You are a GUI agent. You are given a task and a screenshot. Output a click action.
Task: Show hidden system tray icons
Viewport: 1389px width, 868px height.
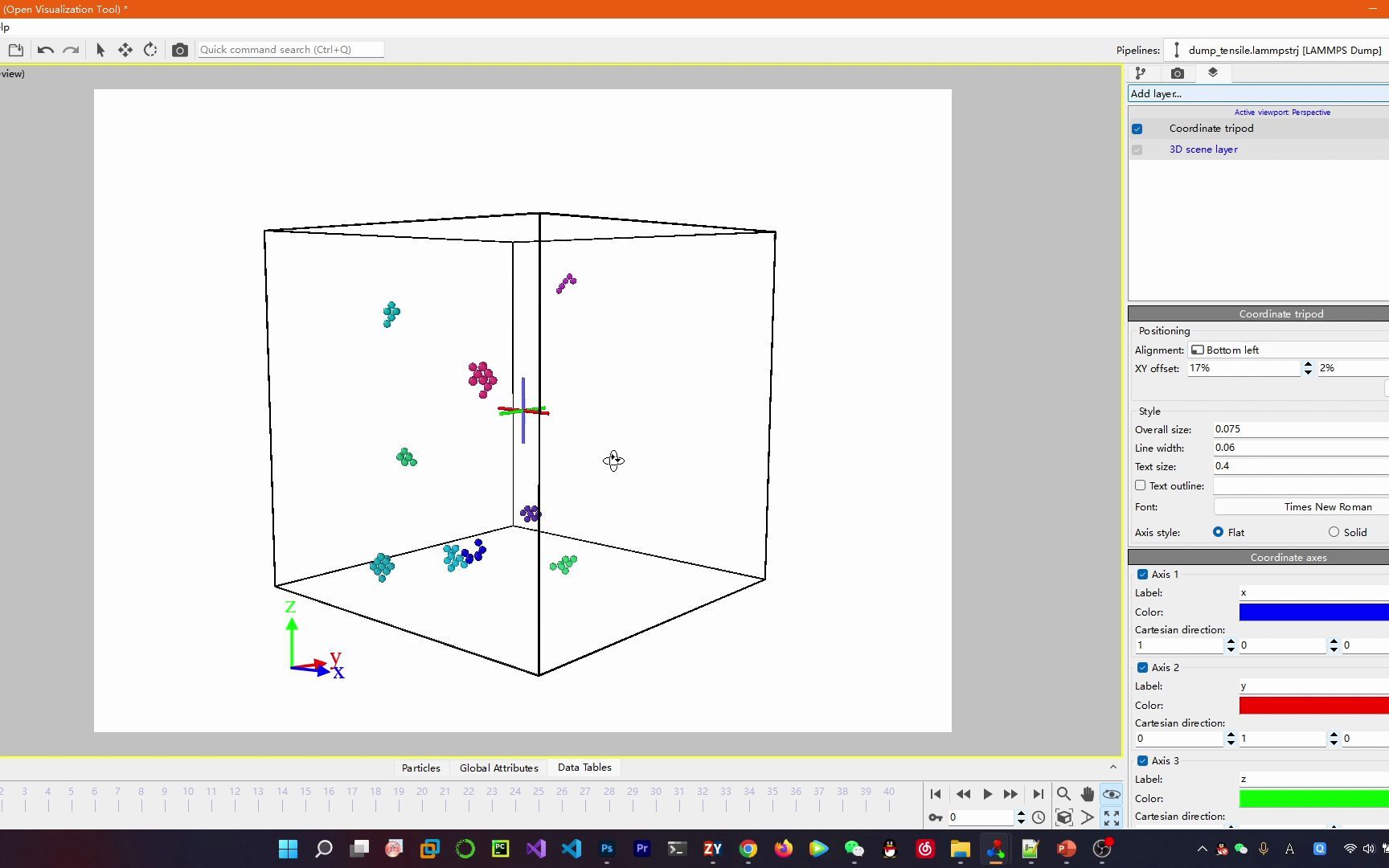click(x=1203, y=849)
